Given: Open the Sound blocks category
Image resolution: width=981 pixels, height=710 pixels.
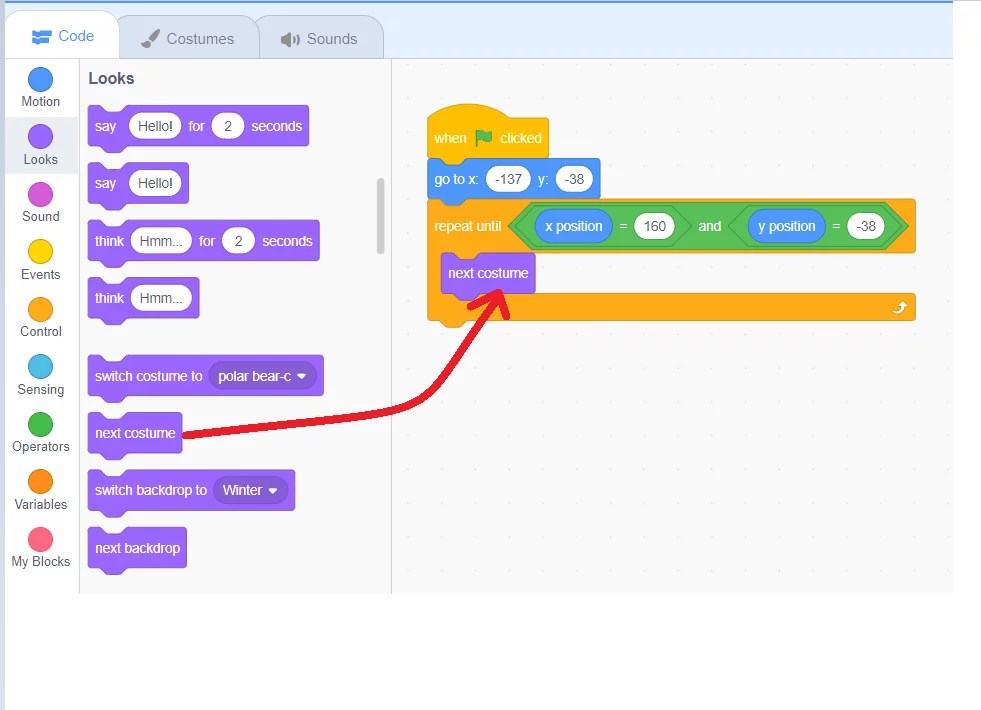Looking at the screenshot, I should click(40, 202).
